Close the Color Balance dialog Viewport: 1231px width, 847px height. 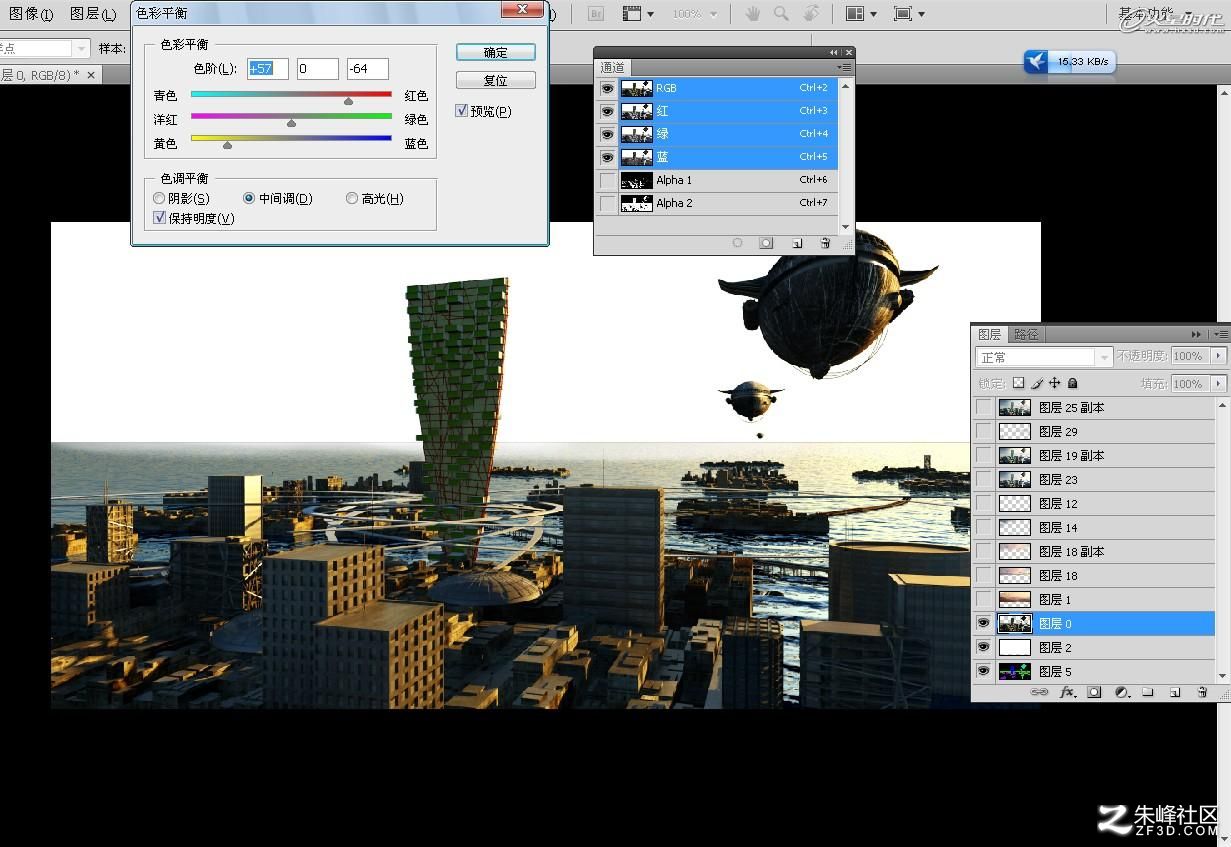tap(522, 9)
